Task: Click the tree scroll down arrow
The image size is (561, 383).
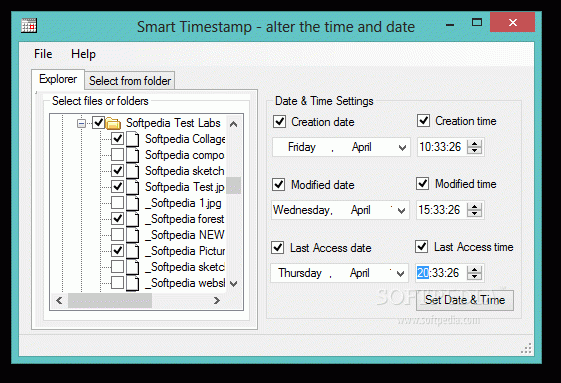Action: (x=234, y=284)
